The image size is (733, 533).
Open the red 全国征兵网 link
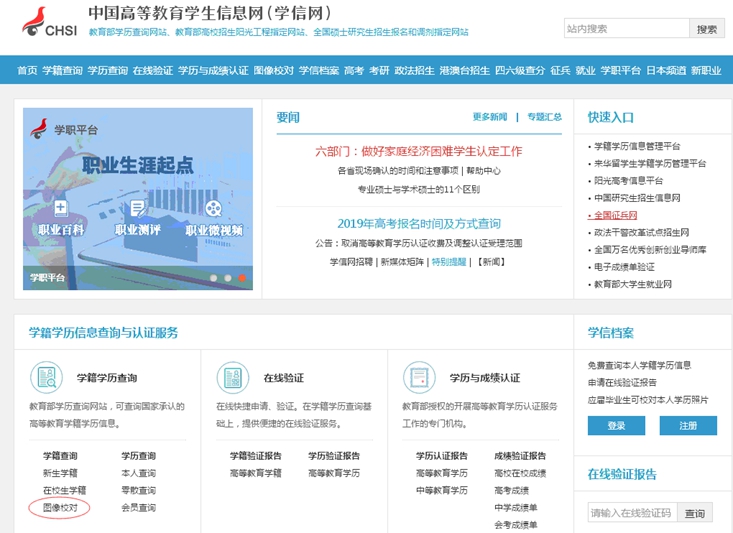pos(615,216)
